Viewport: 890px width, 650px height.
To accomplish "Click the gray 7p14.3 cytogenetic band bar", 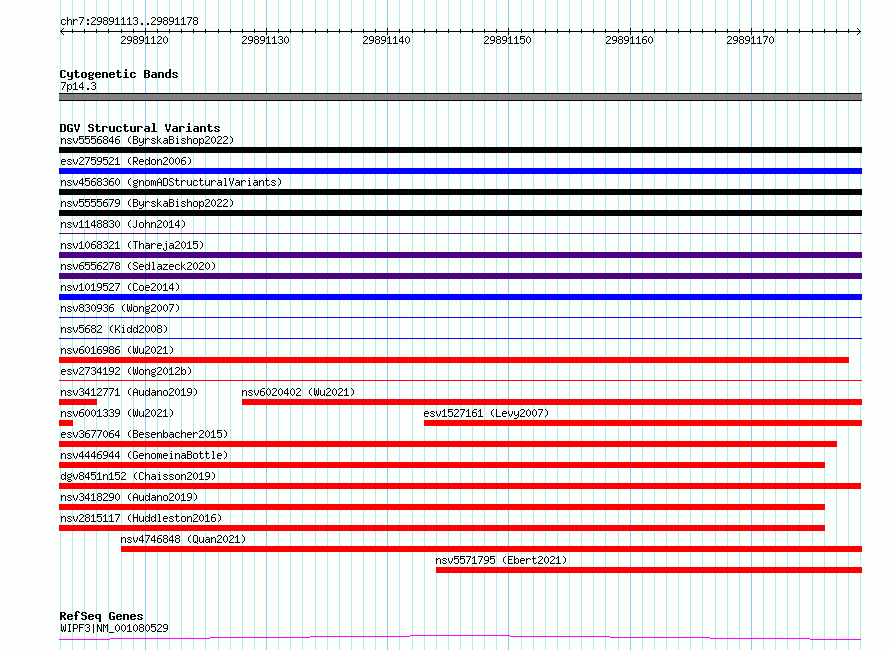I will [x=460, y=97].
